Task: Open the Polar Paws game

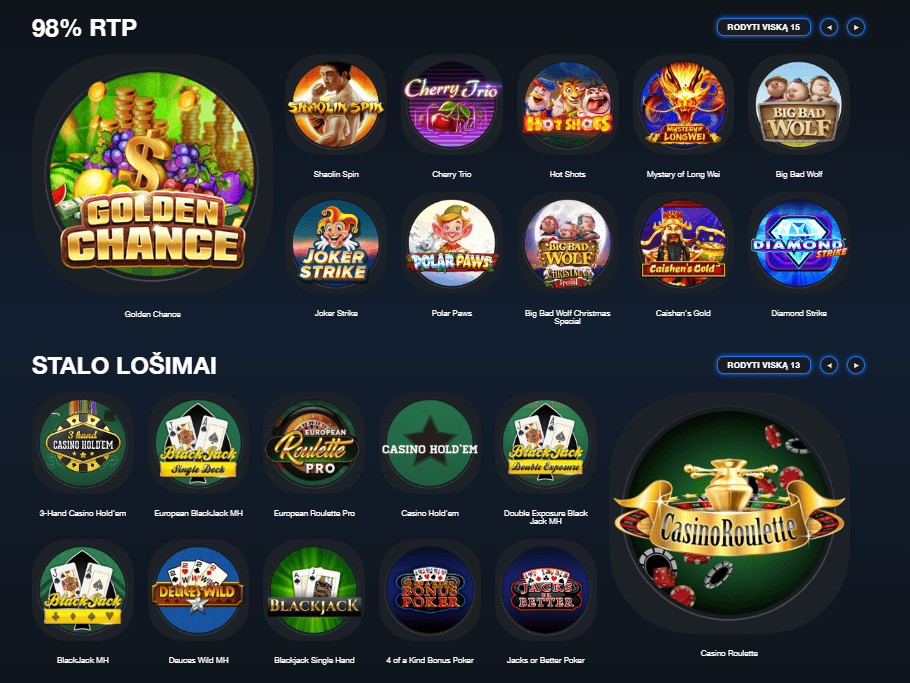Action: tap(452, 243)
